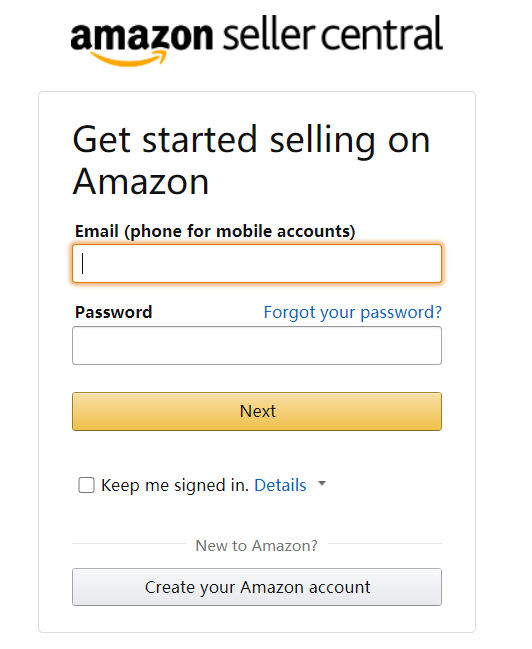Screen dimensions: 532x649
Task: Click the word 'Amazon' in the page heading
Action: coord(141,182)
